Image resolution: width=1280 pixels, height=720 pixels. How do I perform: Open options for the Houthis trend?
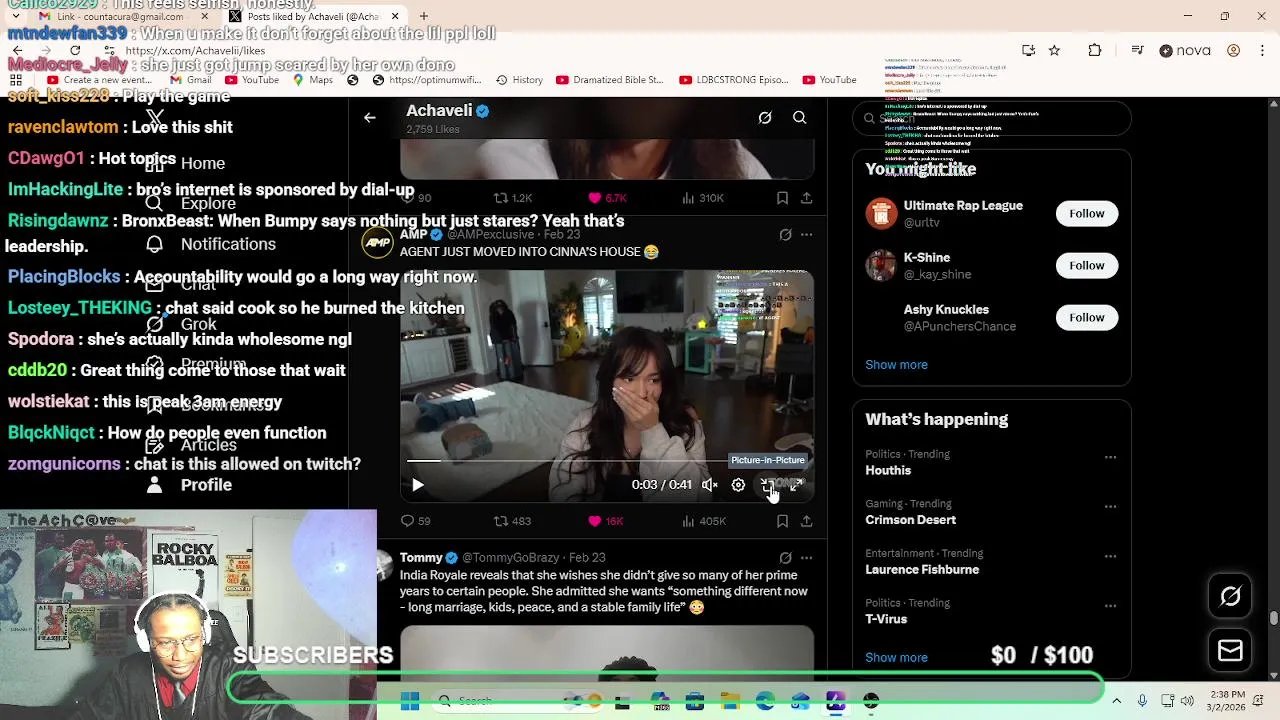(x=1110, y=457)
